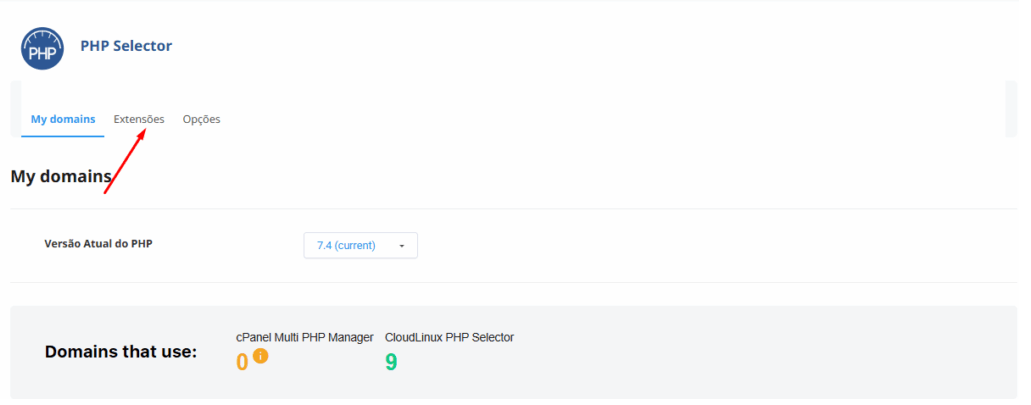Viewport: 1031px width, 405px height.
Task: Click the CloudLinux PHP Selector label
Action: point(449,338)
